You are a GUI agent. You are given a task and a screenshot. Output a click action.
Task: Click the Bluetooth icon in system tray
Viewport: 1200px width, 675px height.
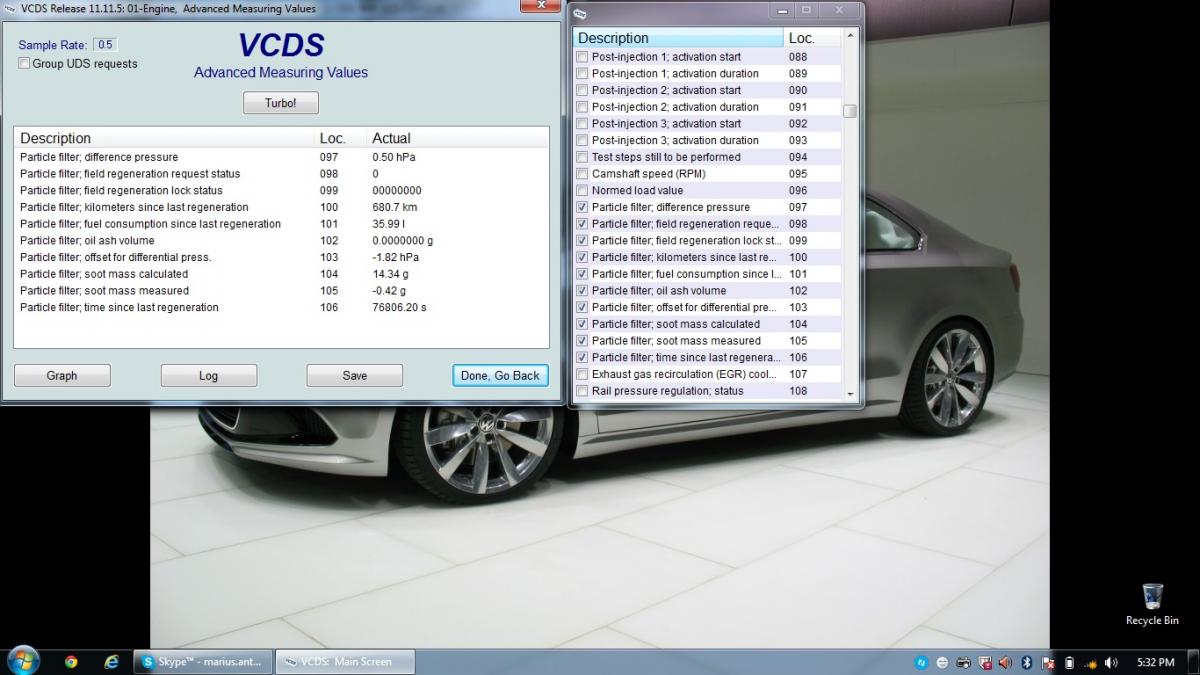coord(1027,662)
